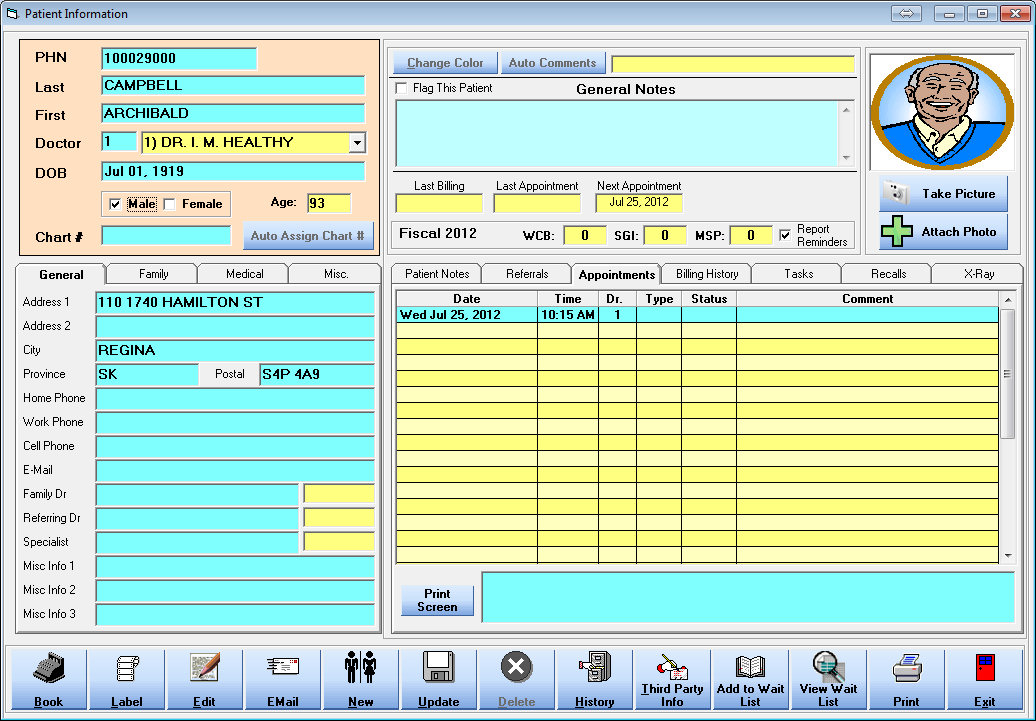Image resolution: width=1036 pixels, height=721 pixels.
Task: Open the View Wait List icon
Action: 828,680
